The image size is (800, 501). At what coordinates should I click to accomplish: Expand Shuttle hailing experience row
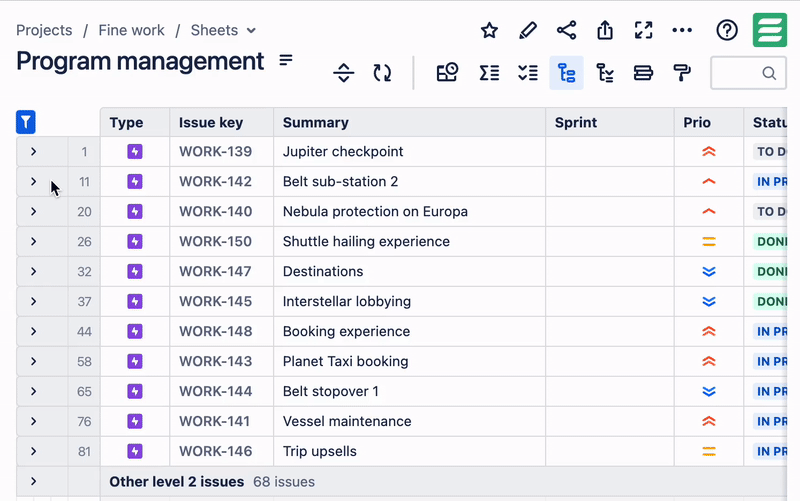[x=33, y=241]
